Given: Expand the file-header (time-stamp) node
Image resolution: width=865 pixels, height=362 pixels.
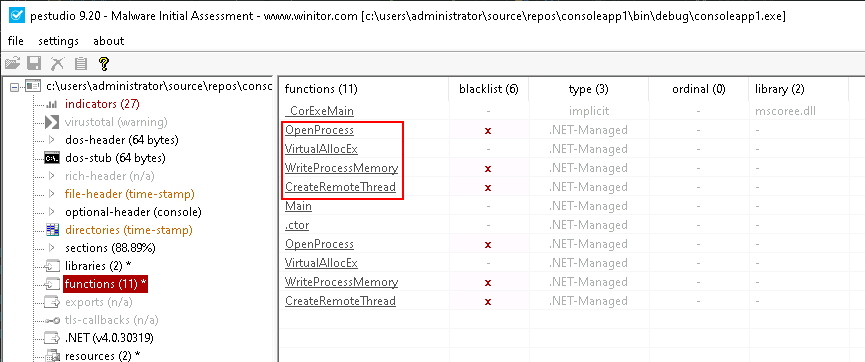Looking at the screenshot, I should [x=52, y=194].
